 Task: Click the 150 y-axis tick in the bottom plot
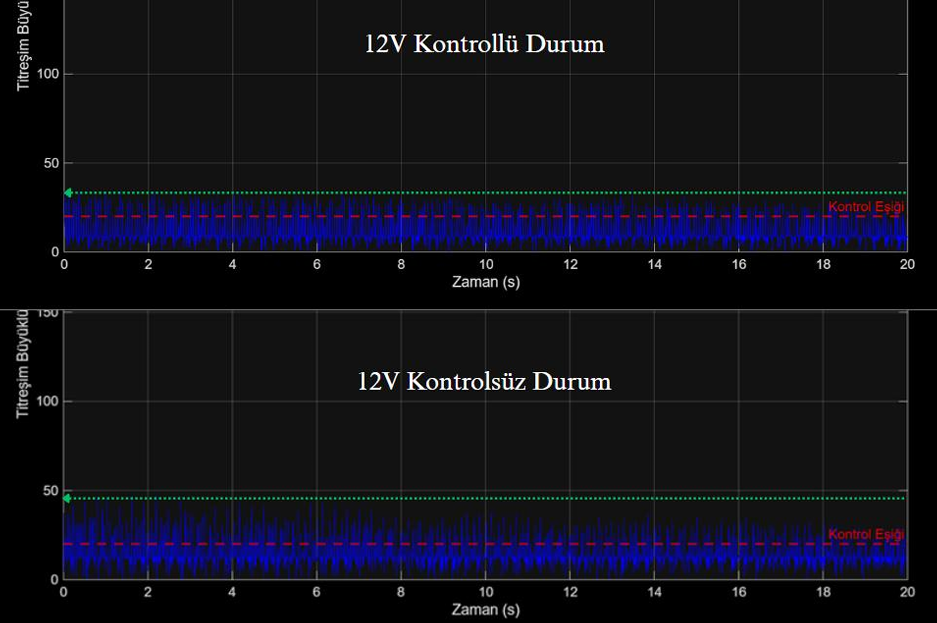49,313
